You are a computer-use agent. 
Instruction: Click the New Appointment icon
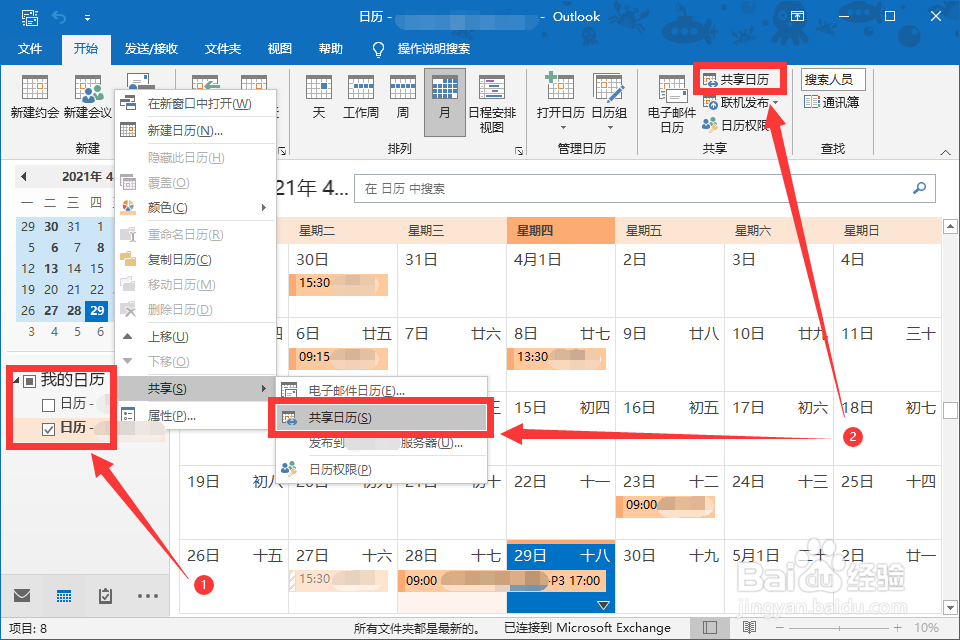(34, 88)
